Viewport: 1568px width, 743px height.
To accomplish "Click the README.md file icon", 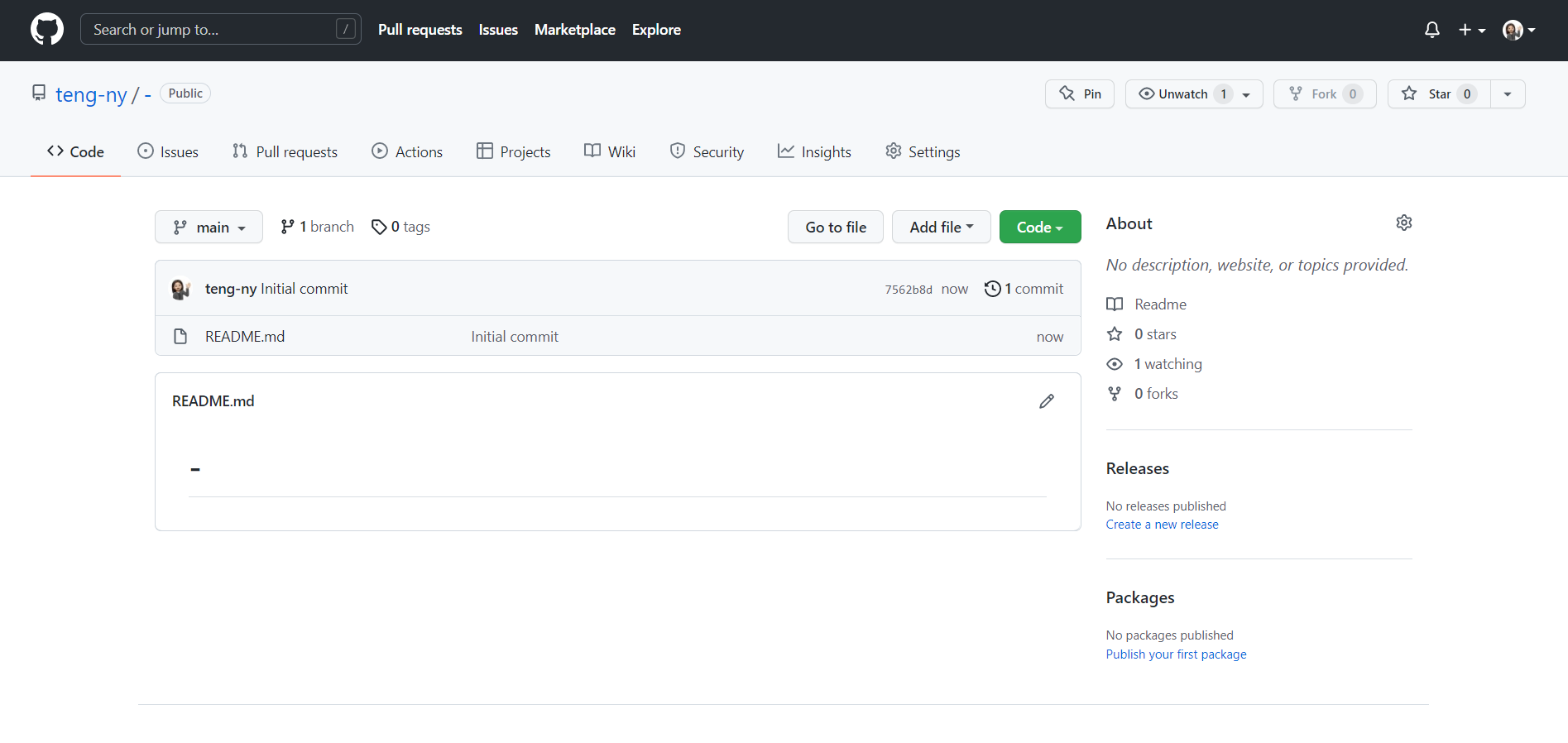I will [x=180, y=337].
